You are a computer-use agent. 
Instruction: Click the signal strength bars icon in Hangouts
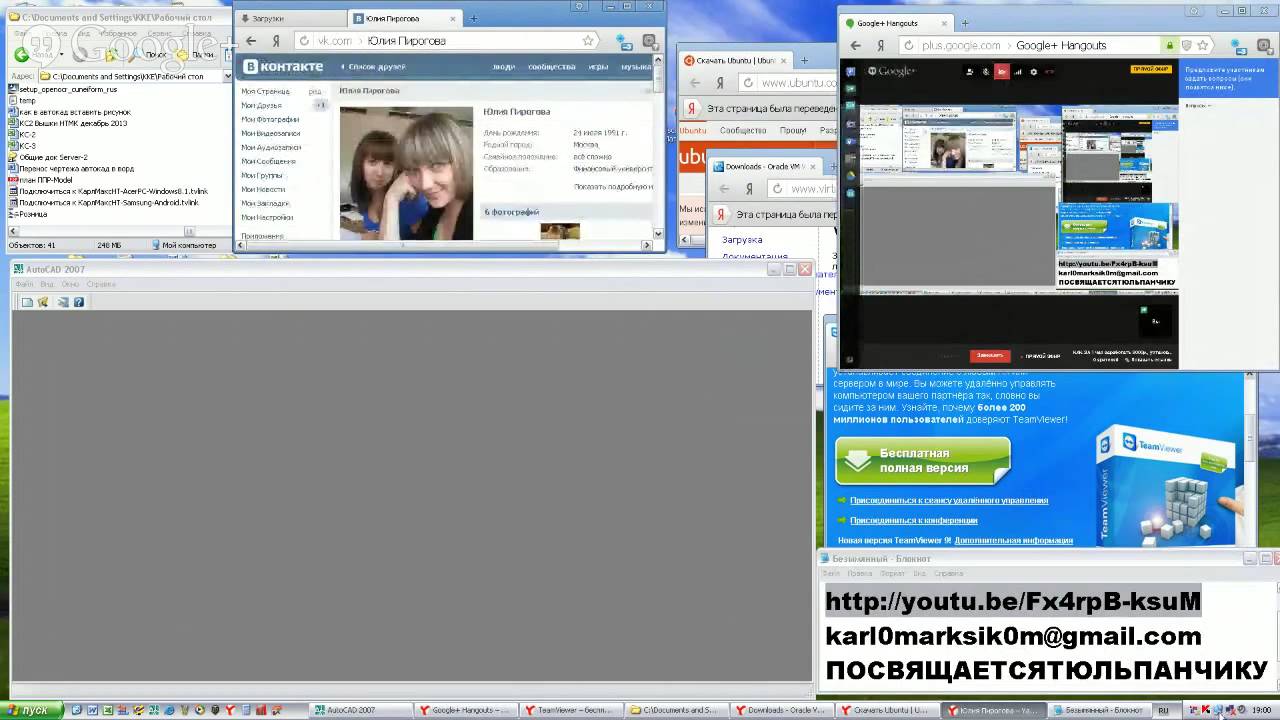click(x=1019, y=72)
